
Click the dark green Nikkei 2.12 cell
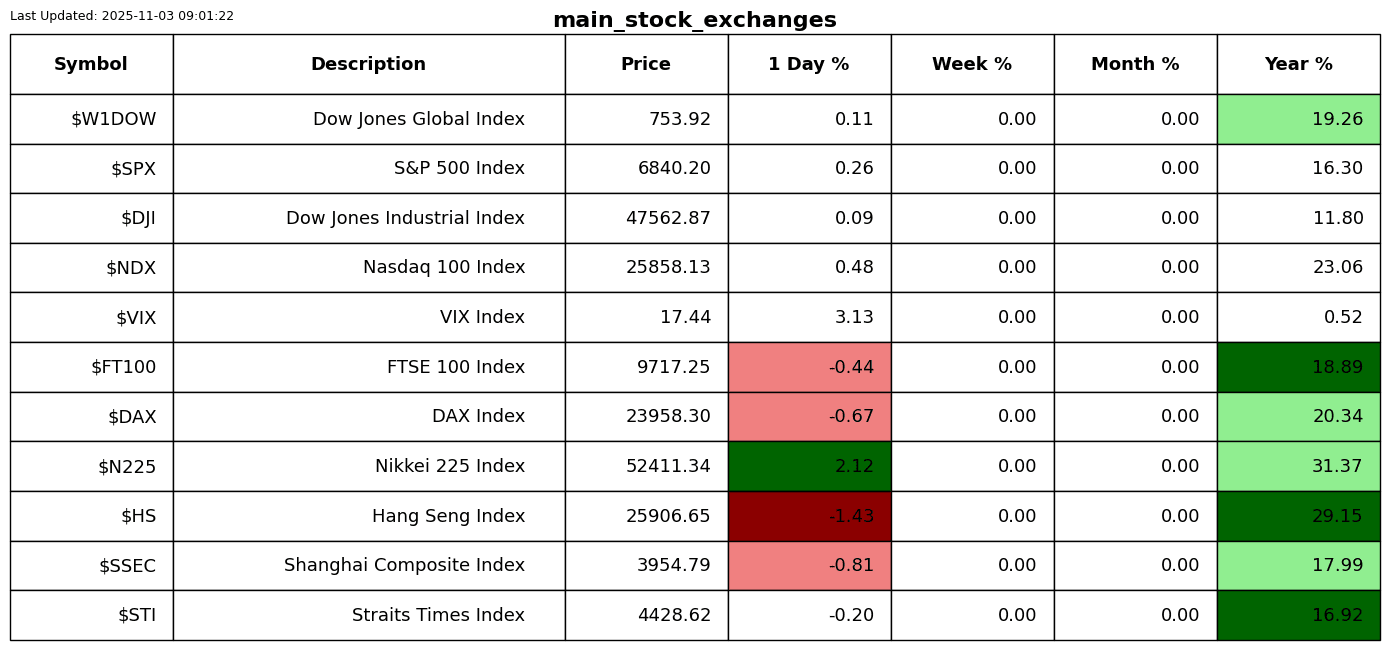click(x=809, y=467)
